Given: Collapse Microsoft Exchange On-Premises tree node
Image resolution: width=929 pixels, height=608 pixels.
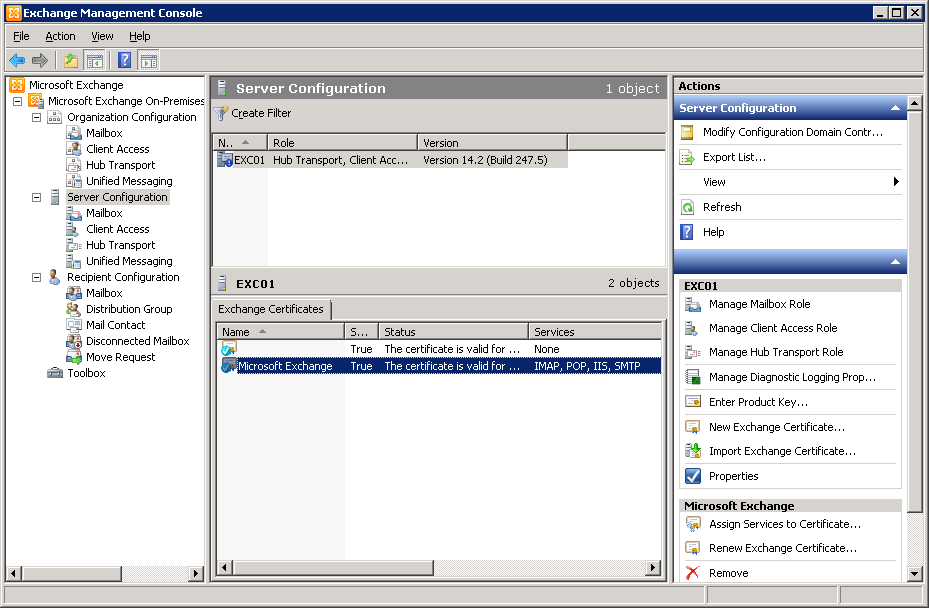Looking at the screenshot, I should tap(18, 101).
